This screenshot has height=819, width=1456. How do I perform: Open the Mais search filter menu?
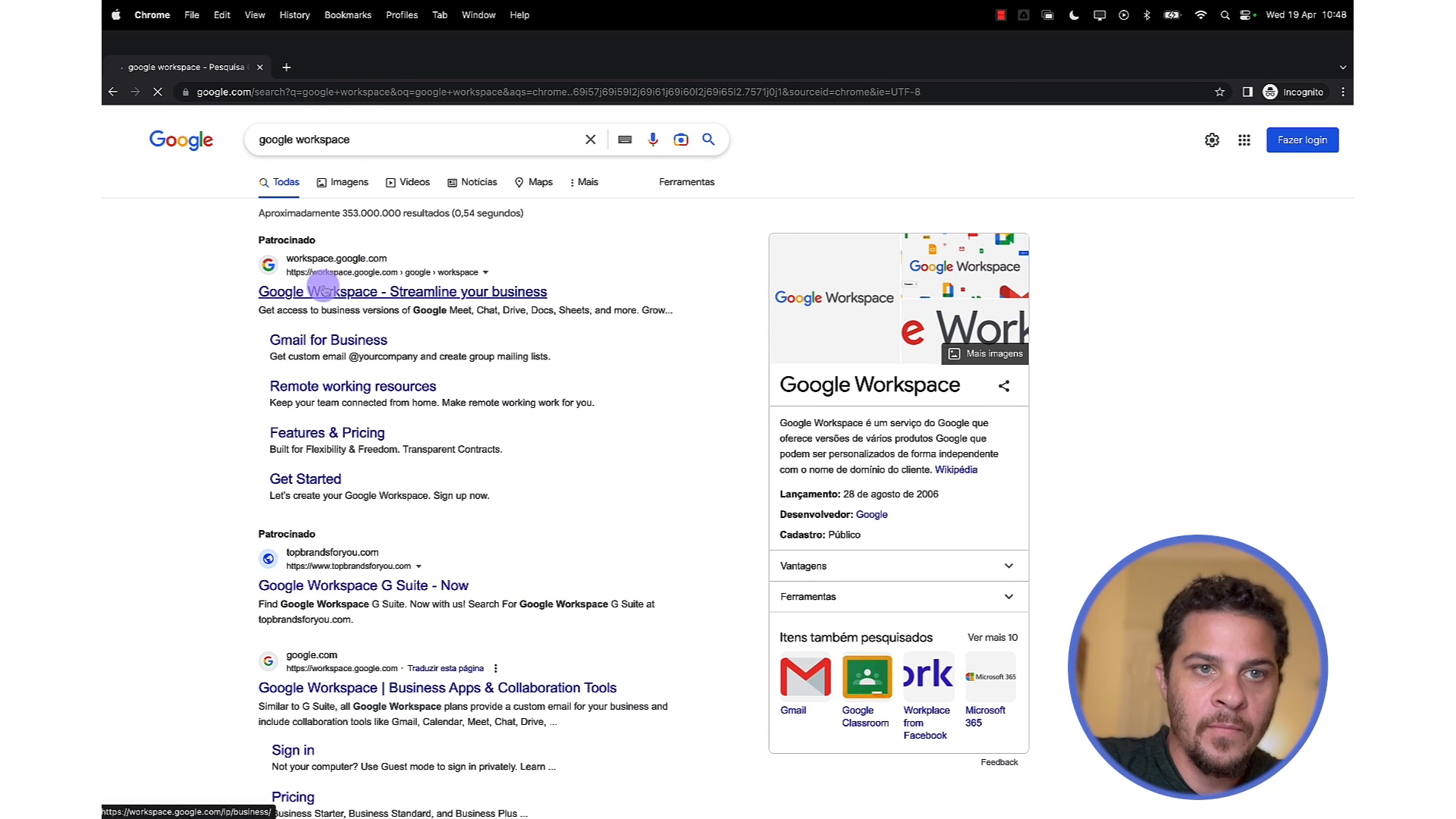click(584, 182)
